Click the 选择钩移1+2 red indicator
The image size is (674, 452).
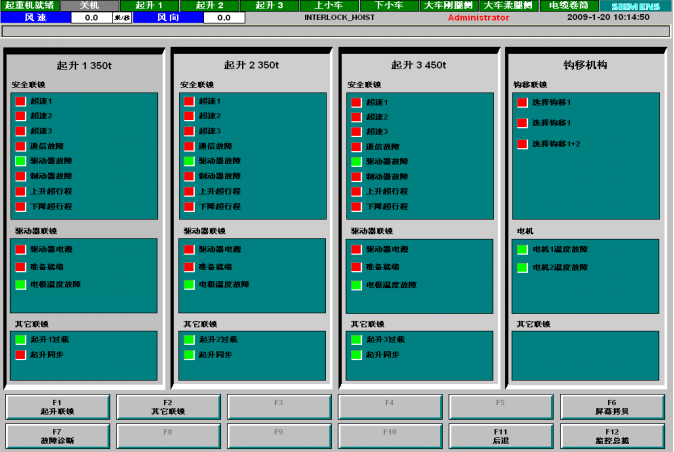522,144
